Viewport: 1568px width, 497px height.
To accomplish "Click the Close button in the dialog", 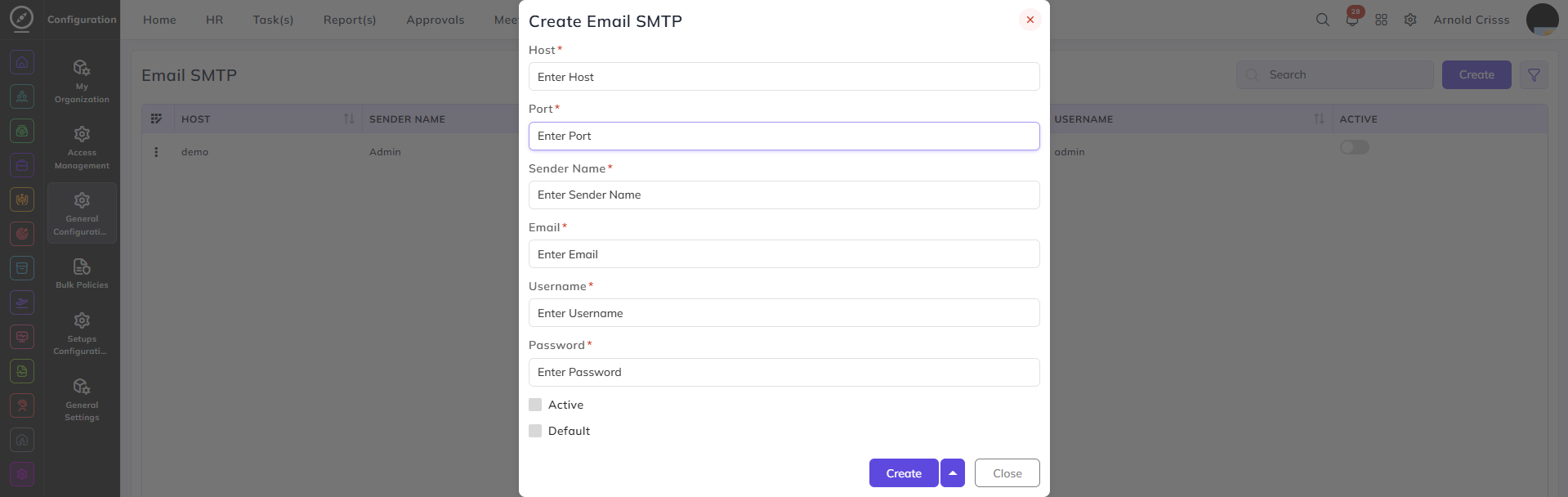I will 1007,473.
